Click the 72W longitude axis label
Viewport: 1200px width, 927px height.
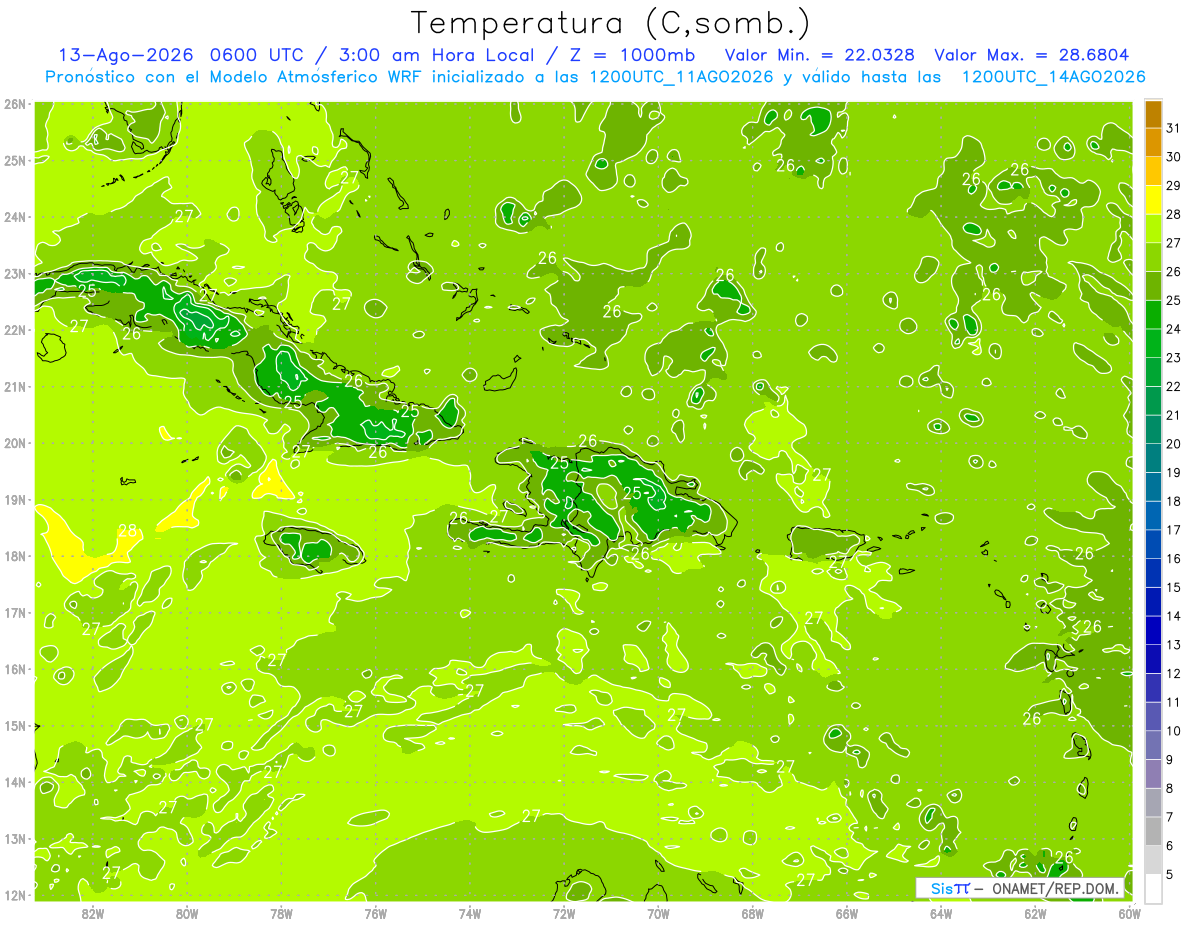coord(564,912)
